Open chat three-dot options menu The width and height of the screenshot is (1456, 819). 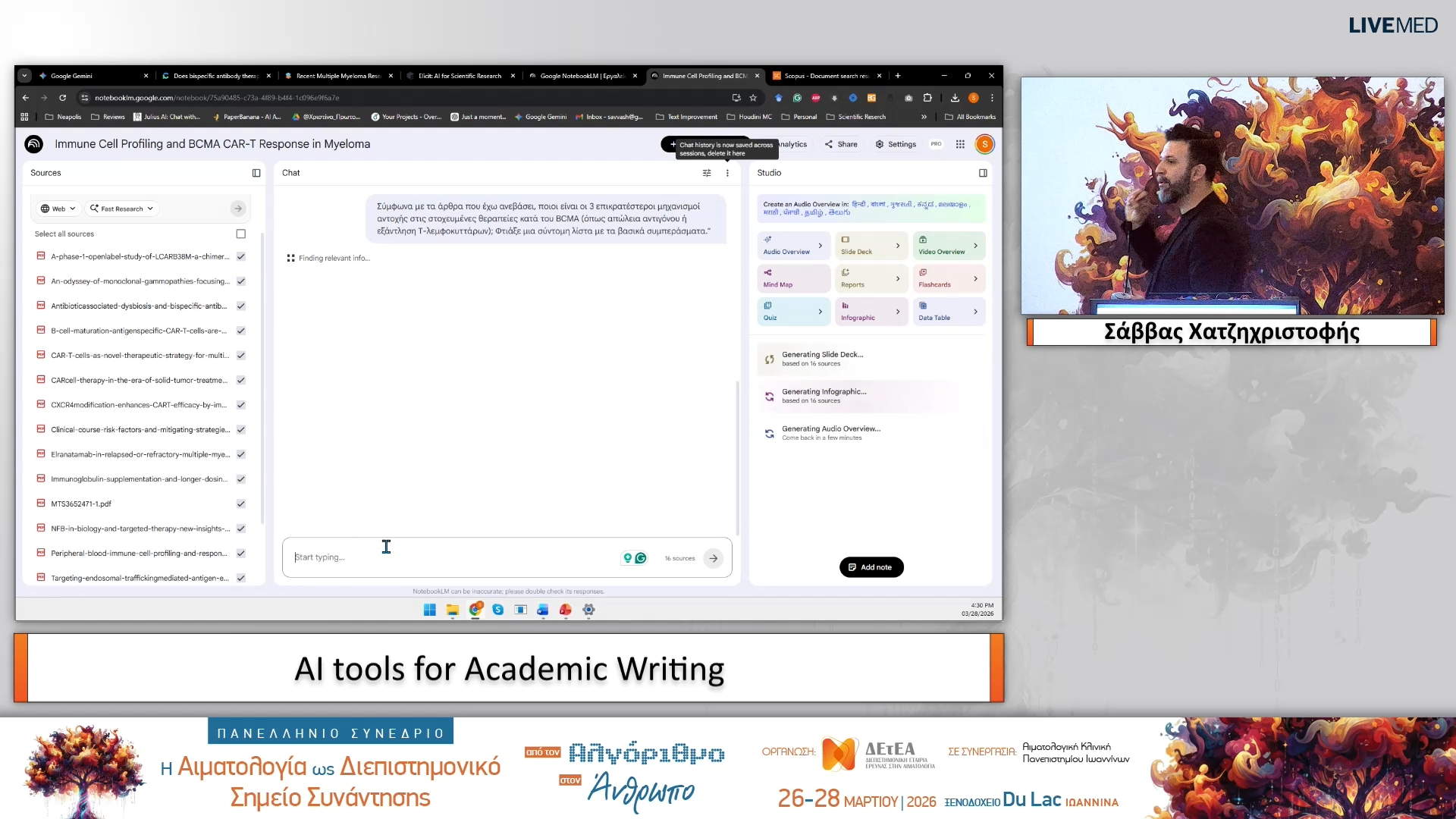tap(727, 173)
